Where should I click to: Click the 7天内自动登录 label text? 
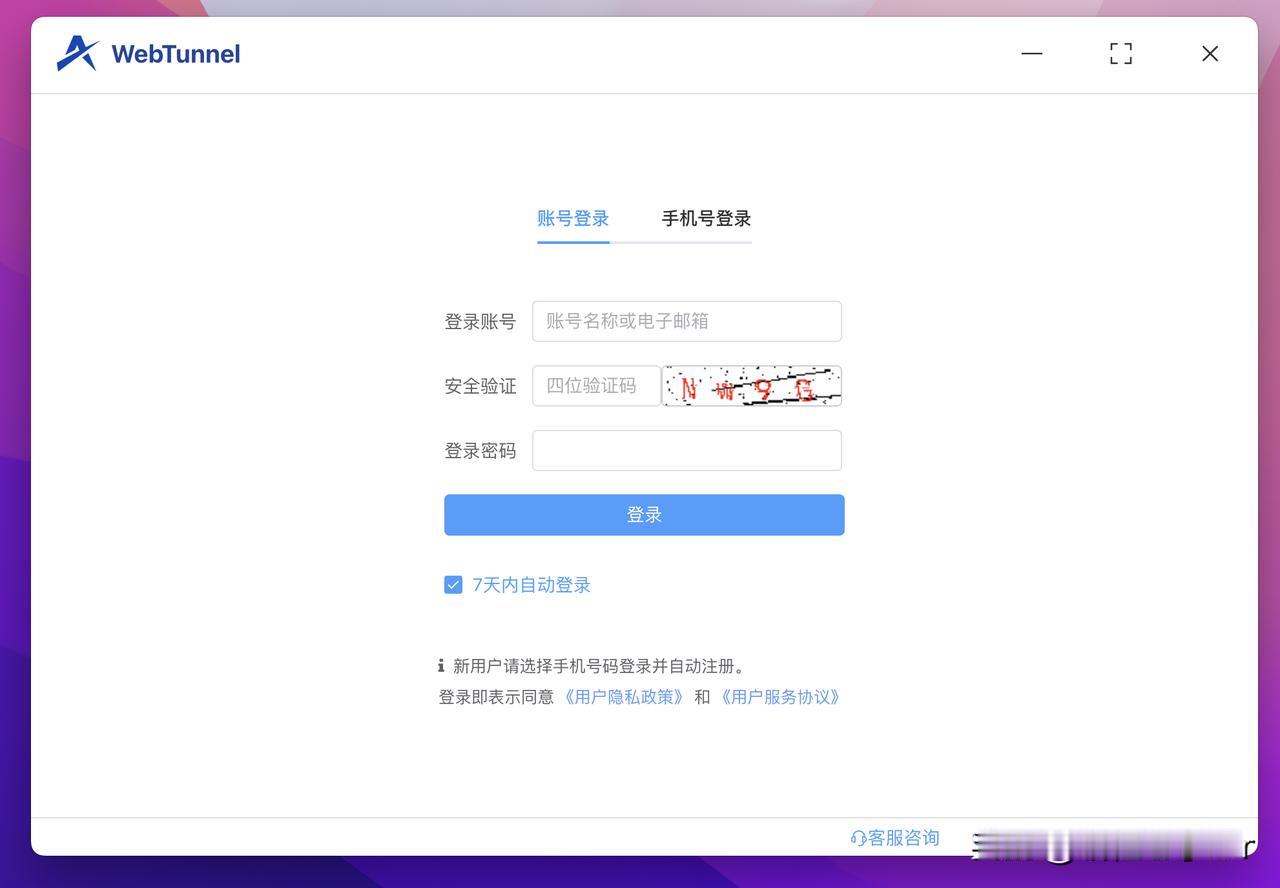(530, 584)
